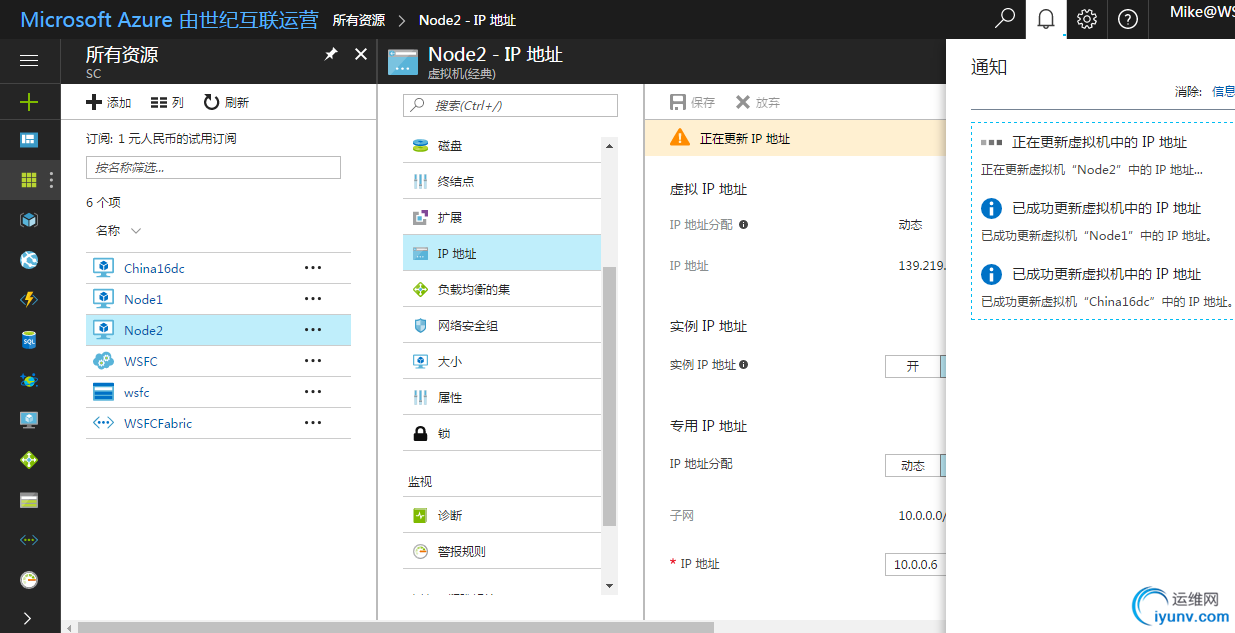Close the All resources blade
This screenshot has width=1235, height=633.
[x=361, y=54]
